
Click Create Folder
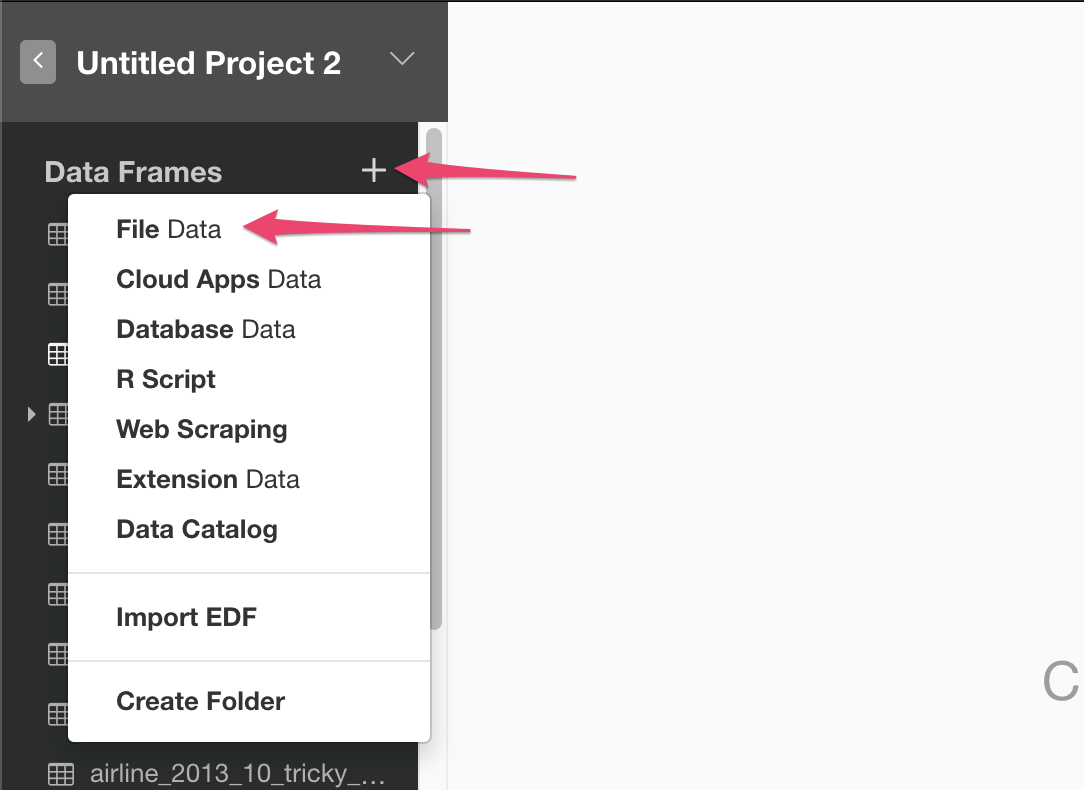click(x=200, y=701)
